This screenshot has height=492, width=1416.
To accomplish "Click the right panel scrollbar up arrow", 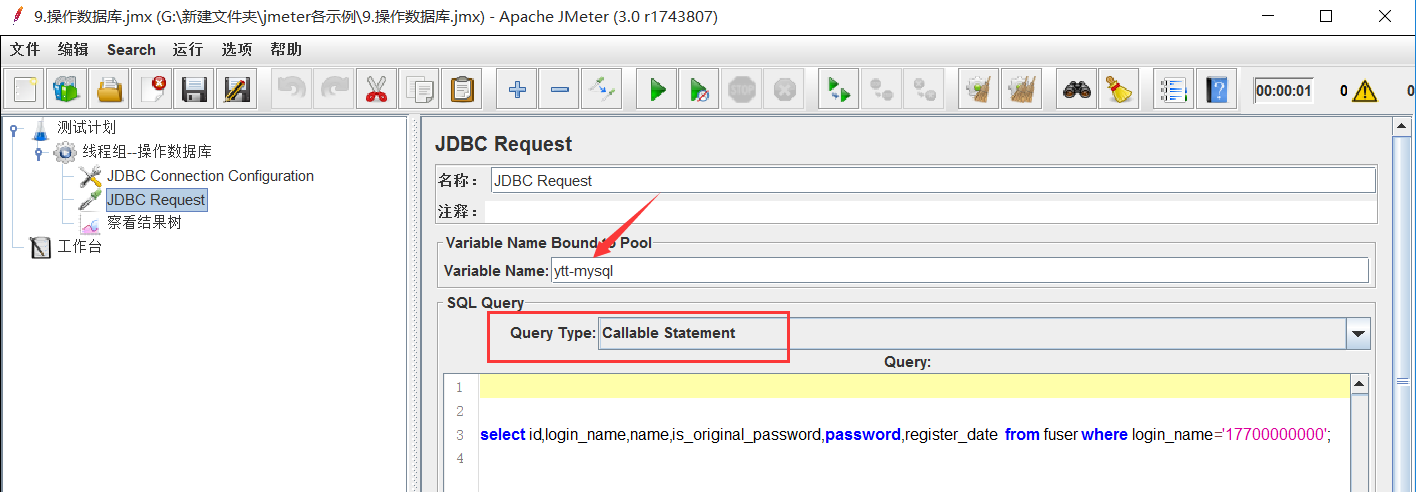I will [1401, 127].
